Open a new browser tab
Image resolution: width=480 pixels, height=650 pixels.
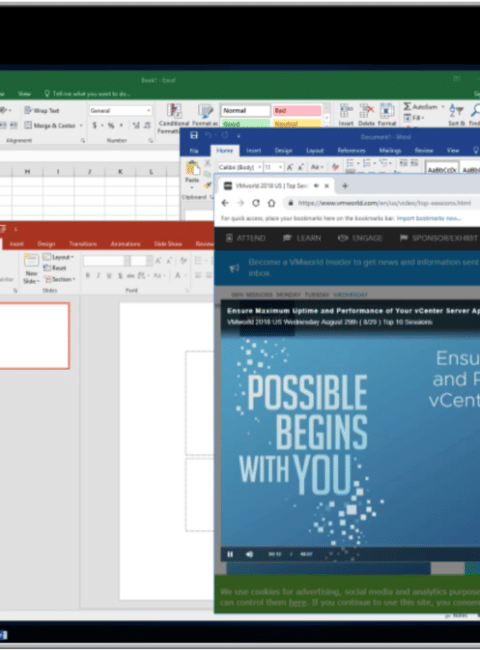tap(345, 186)
